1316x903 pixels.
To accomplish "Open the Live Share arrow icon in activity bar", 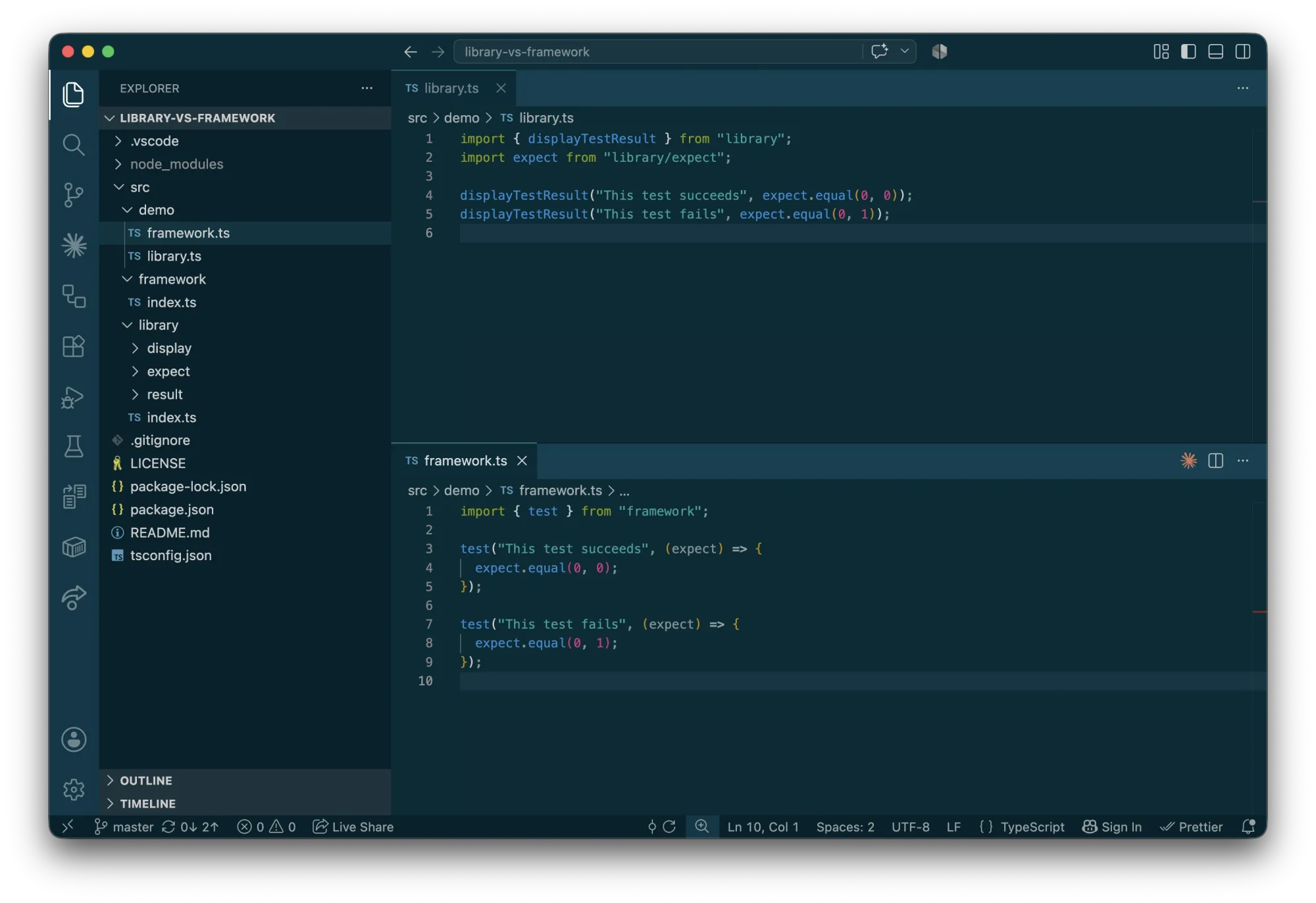I will pyautogui.click(x=74, y=598).
